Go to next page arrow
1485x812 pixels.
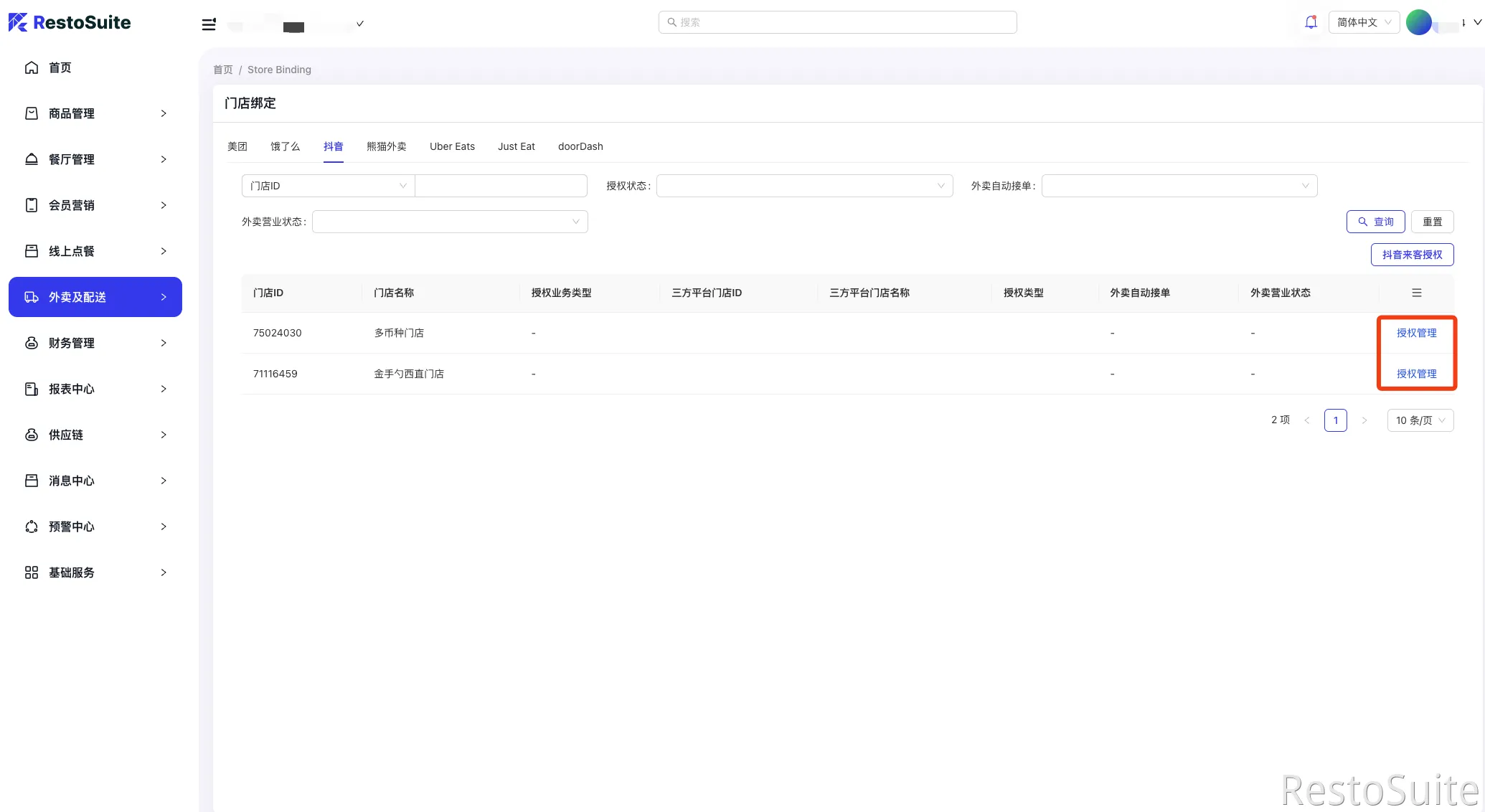tap(1364, 420)
